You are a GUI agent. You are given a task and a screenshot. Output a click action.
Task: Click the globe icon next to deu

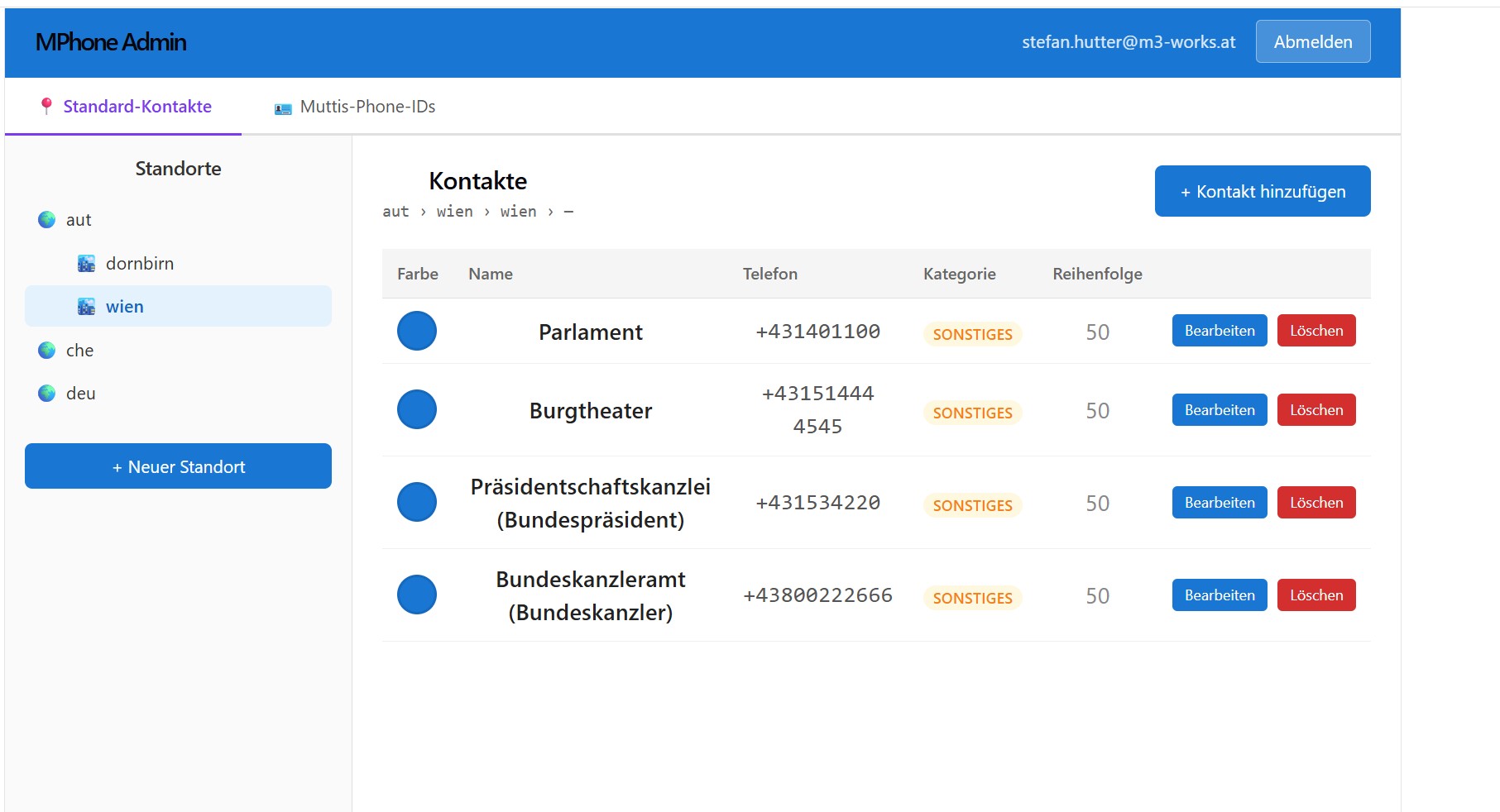pyautogui.click(x=47, y=394)
